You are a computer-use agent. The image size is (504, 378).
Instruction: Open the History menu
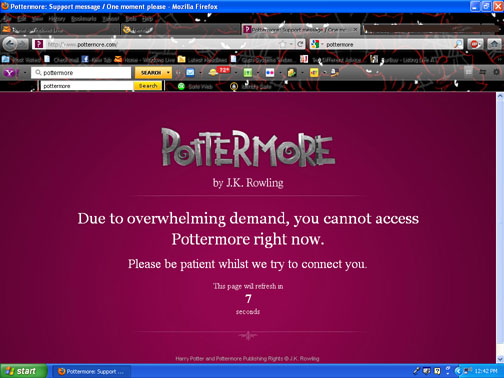(x=57, y=19)
